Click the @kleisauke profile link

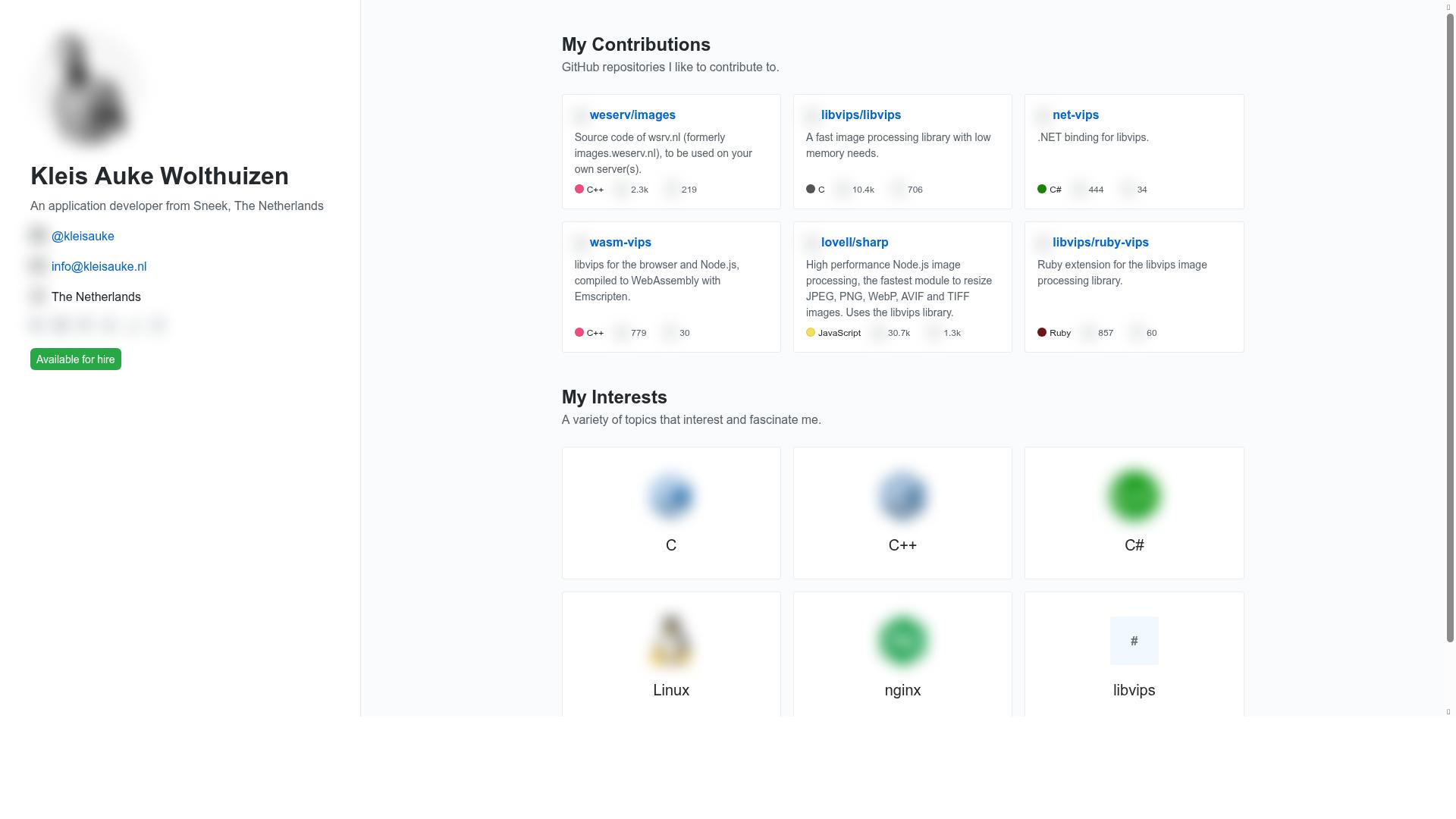(x=83, y=237)
